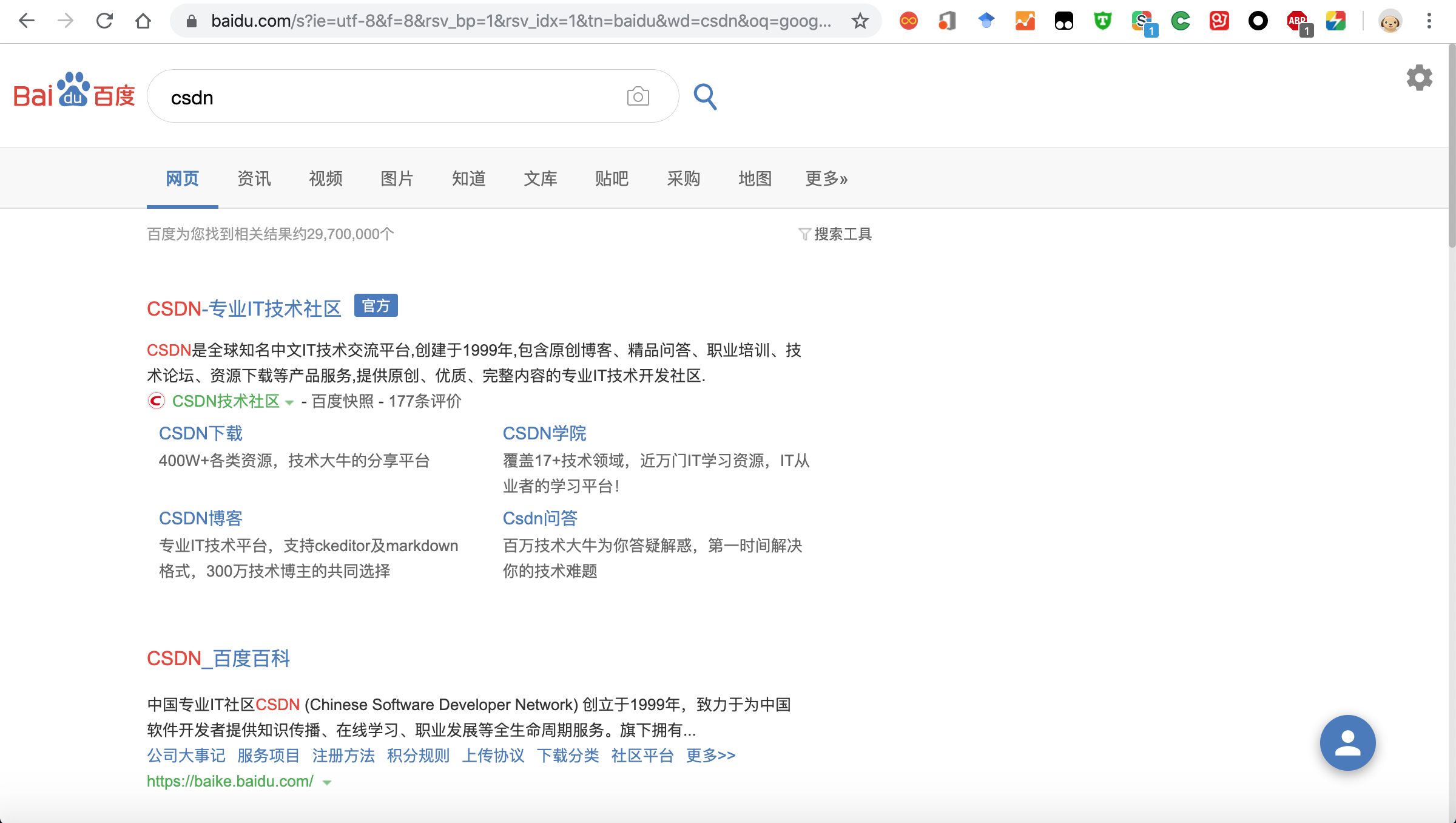Open the CSDN学院 sublink
The height and width of the screenshot is (823, 1456).
click(544, 433)
